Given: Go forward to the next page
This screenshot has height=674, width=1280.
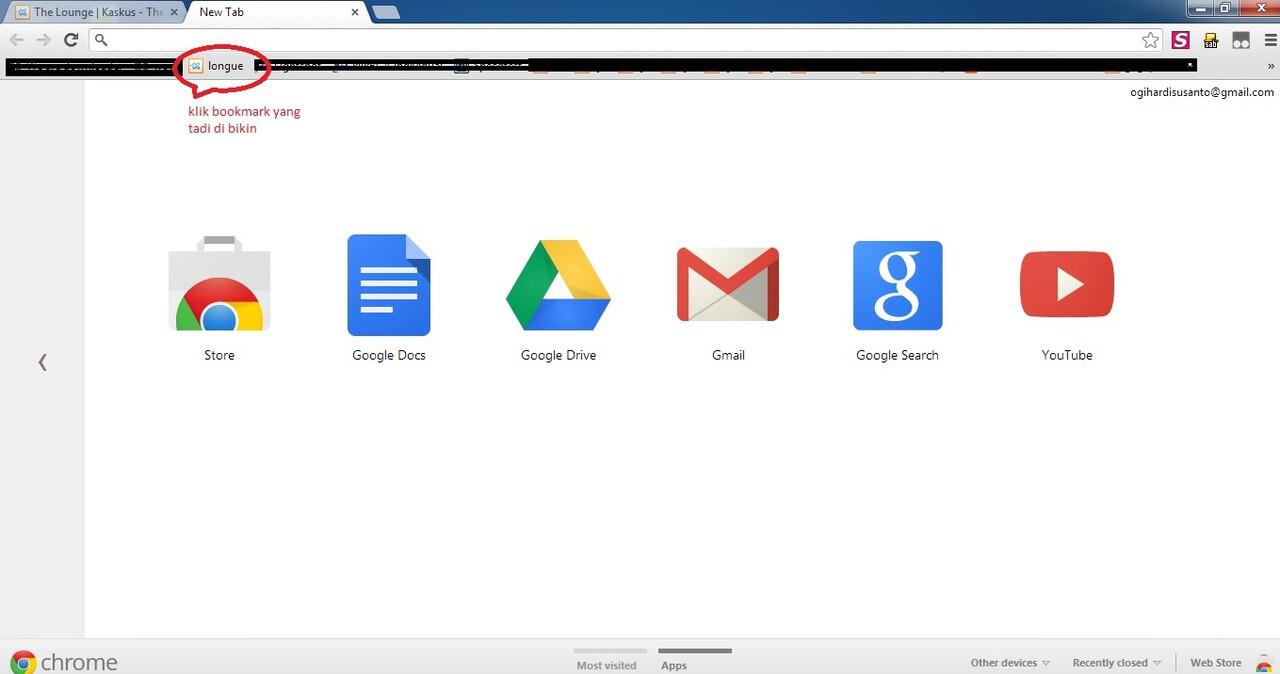Looking at the screenshot, I should tap(43, 40).
